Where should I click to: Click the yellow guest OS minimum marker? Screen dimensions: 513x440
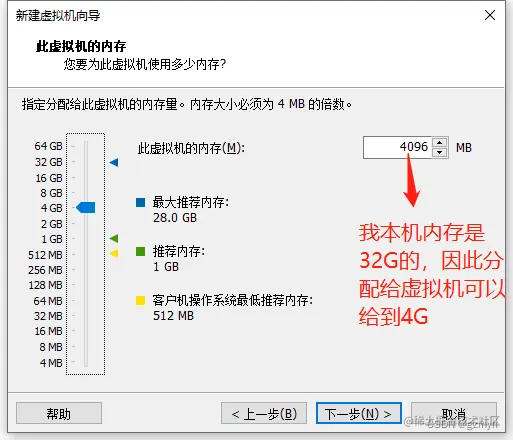coord(114,253)
